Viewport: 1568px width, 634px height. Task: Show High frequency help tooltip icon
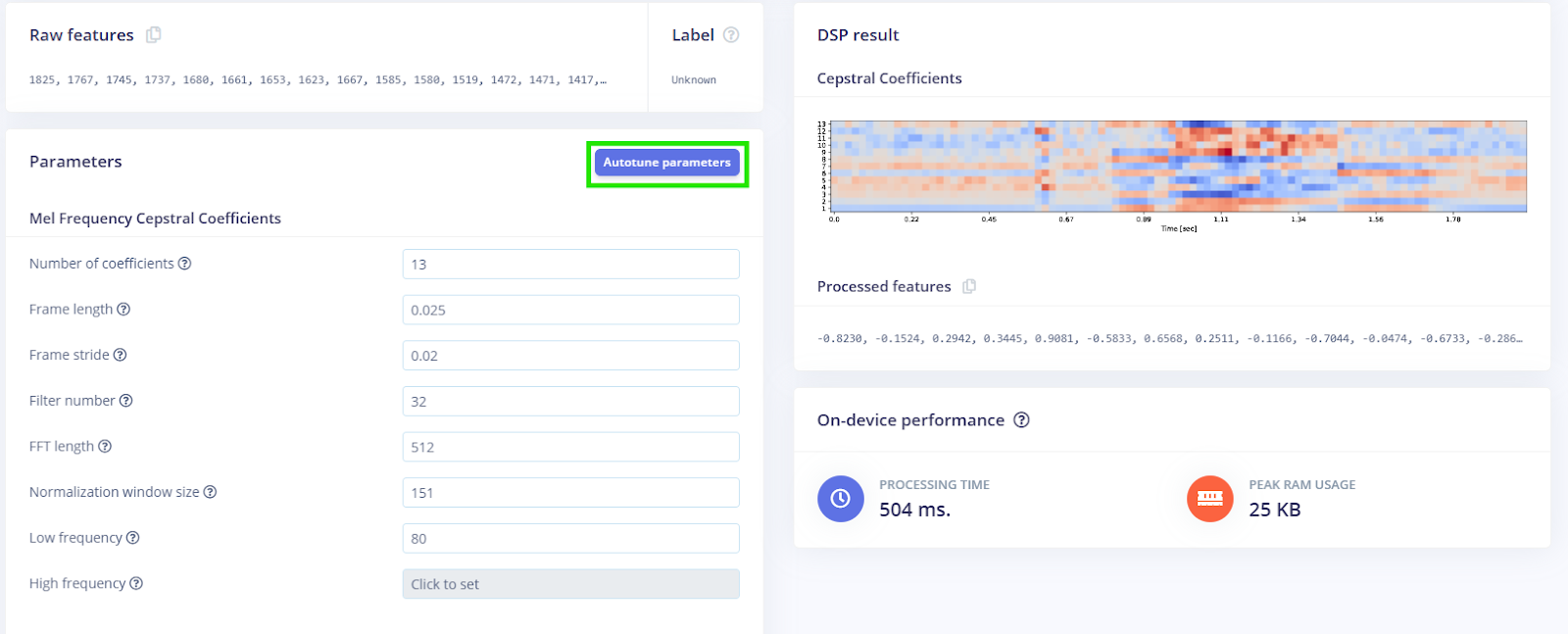[x=136, y=584]
